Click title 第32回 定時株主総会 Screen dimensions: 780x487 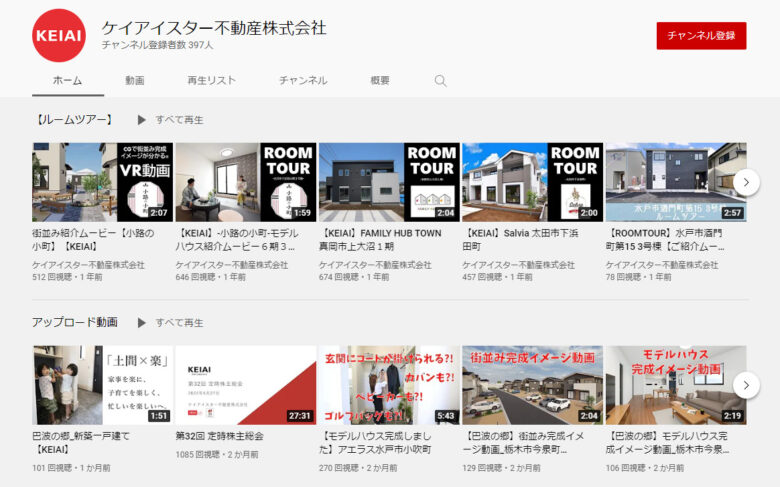point(219,436)
